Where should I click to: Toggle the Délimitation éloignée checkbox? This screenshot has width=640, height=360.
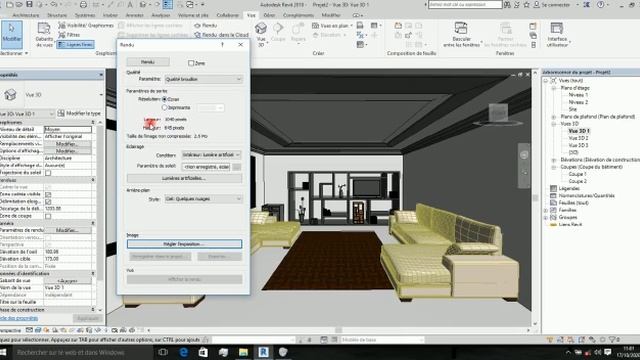48,202
